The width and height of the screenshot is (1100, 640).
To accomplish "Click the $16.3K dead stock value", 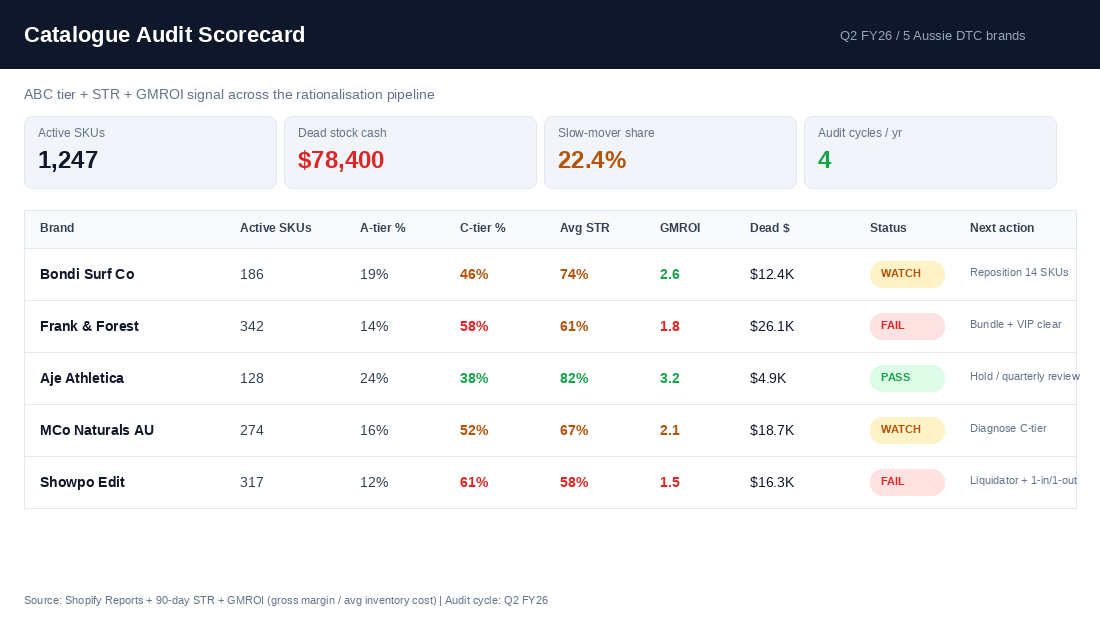I will coord(772,482).
